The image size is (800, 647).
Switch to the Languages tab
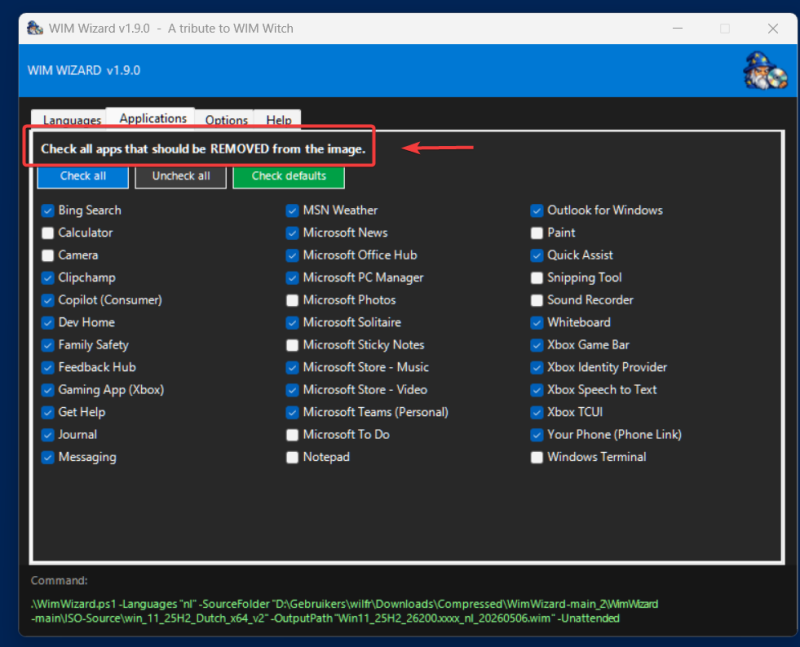71,120
